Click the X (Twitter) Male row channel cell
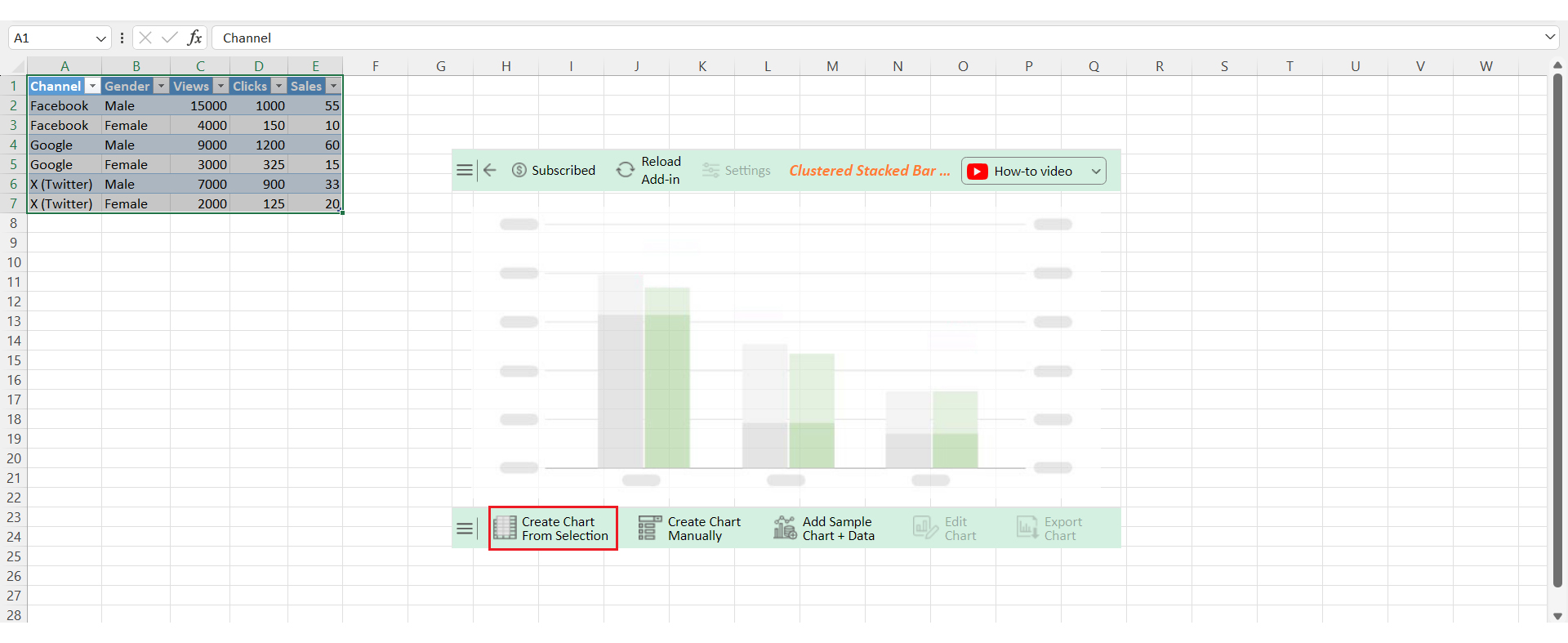 pyautogui.click(x=65, y=184)
